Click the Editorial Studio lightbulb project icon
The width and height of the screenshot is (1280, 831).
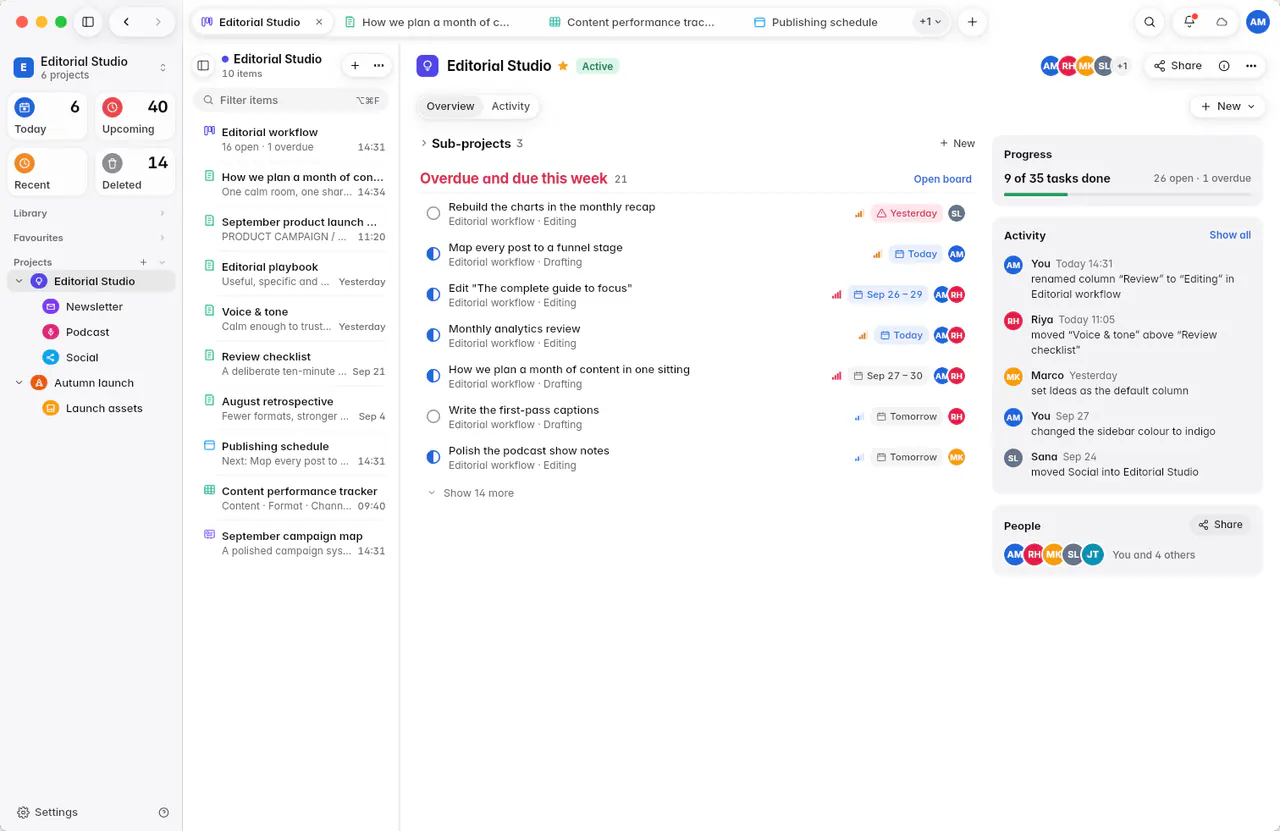click(x=427, y=66)
